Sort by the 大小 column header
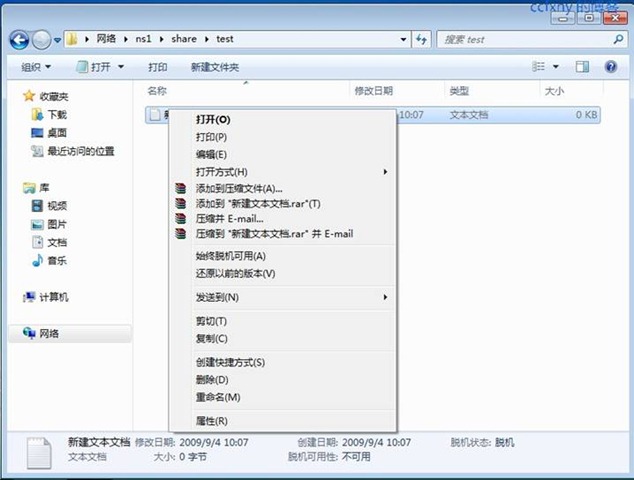The height and width of the screenshot is (480, 634). (554, 91)
